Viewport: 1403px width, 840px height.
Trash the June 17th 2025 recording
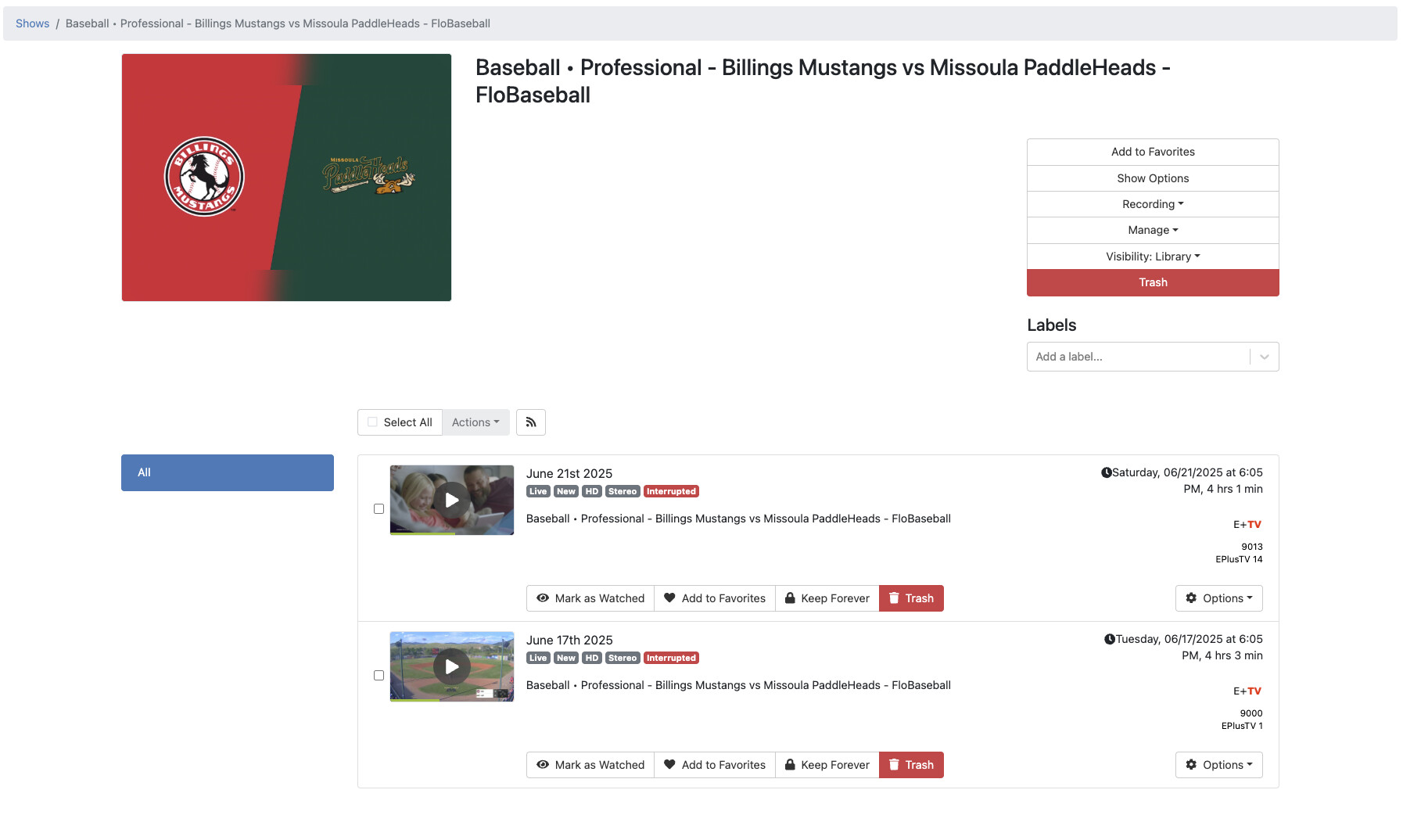coord(911,765)
